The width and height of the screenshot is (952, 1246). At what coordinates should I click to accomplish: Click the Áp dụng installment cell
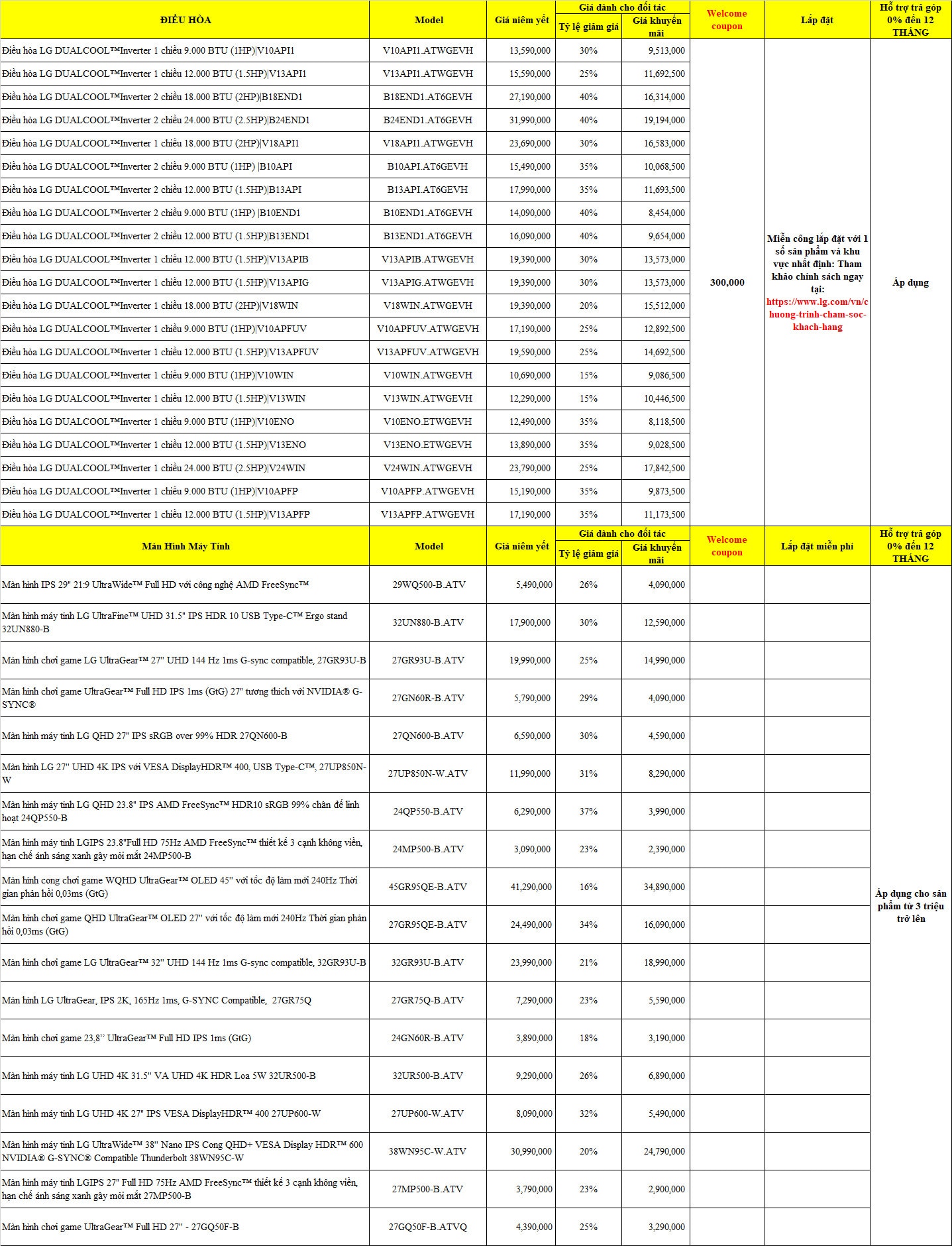[x=910, y=282]
